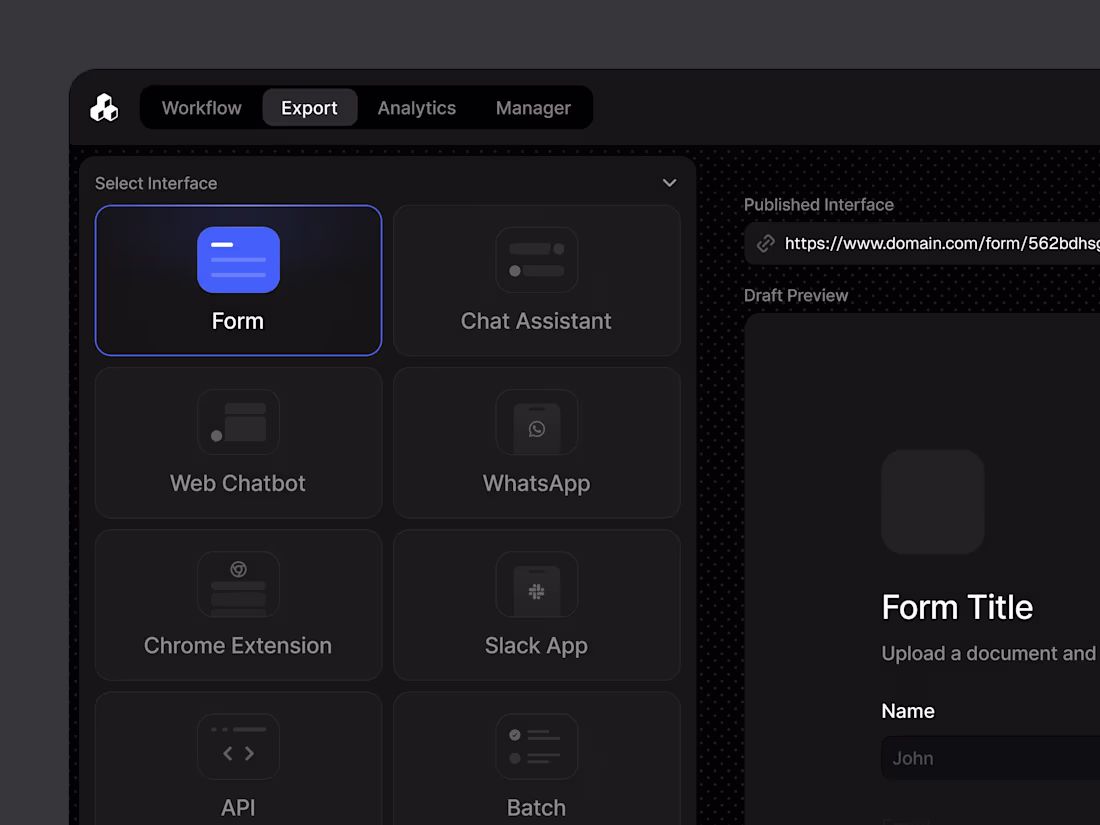Click the Form Title in the draft preview
Viewport: 1100px width, 825px height.
click(958, 607)
